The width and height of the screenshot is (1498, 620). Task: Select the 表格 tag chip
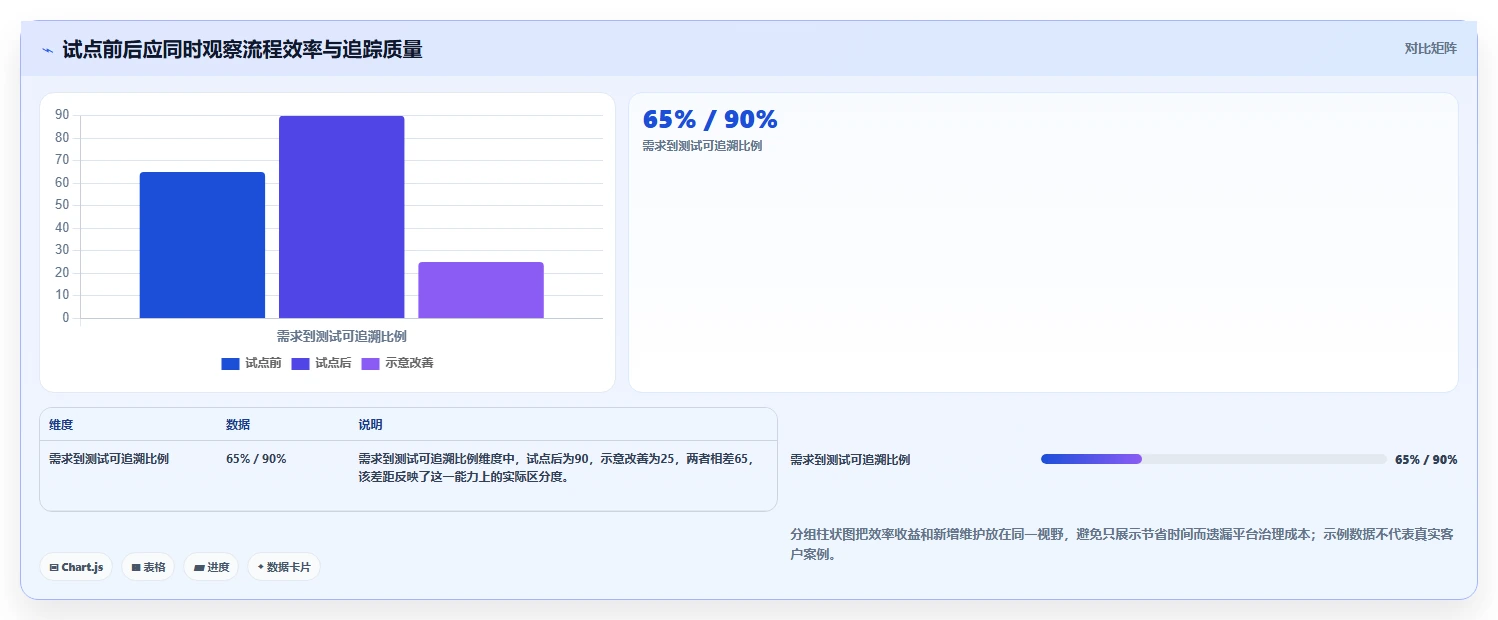(x=148, y=567)
